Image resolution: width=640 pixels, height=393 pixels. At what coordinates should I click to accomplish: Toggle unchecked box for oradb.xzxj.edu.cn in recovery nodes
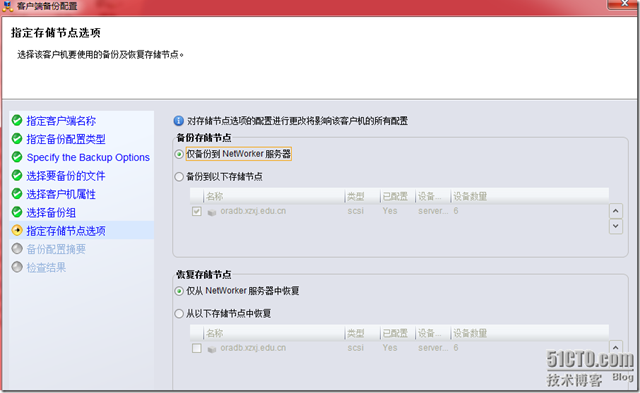point(197,348)
